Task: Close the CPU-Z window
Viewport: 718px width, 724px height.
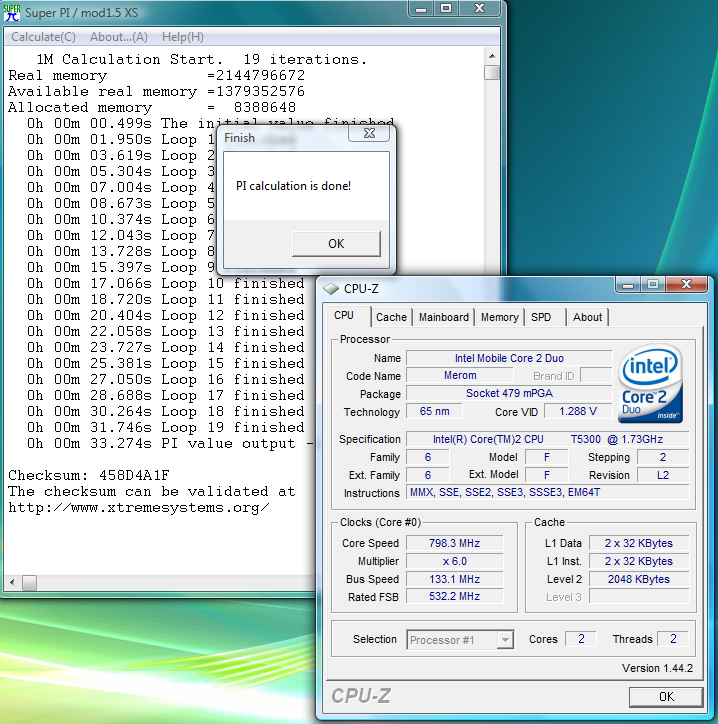Action: 686,284
